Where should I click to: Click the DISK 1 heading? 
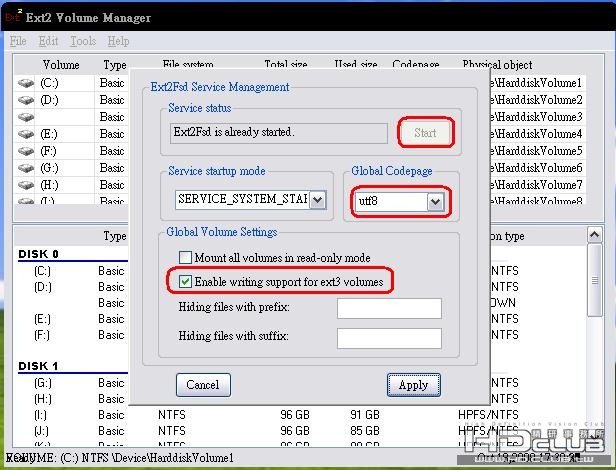(38, 366)
